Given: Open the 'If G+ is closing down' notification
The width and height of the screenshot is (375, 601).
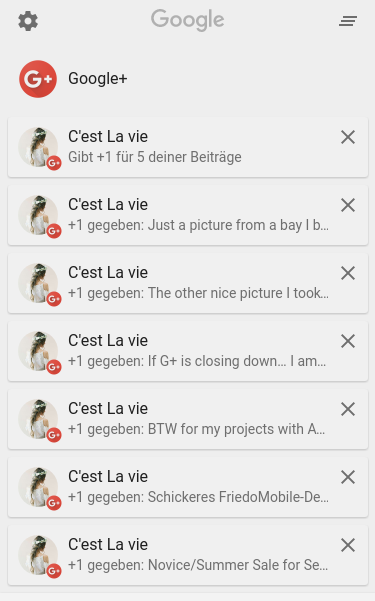Looking at the screenshot, I should [x=188, y=351].
